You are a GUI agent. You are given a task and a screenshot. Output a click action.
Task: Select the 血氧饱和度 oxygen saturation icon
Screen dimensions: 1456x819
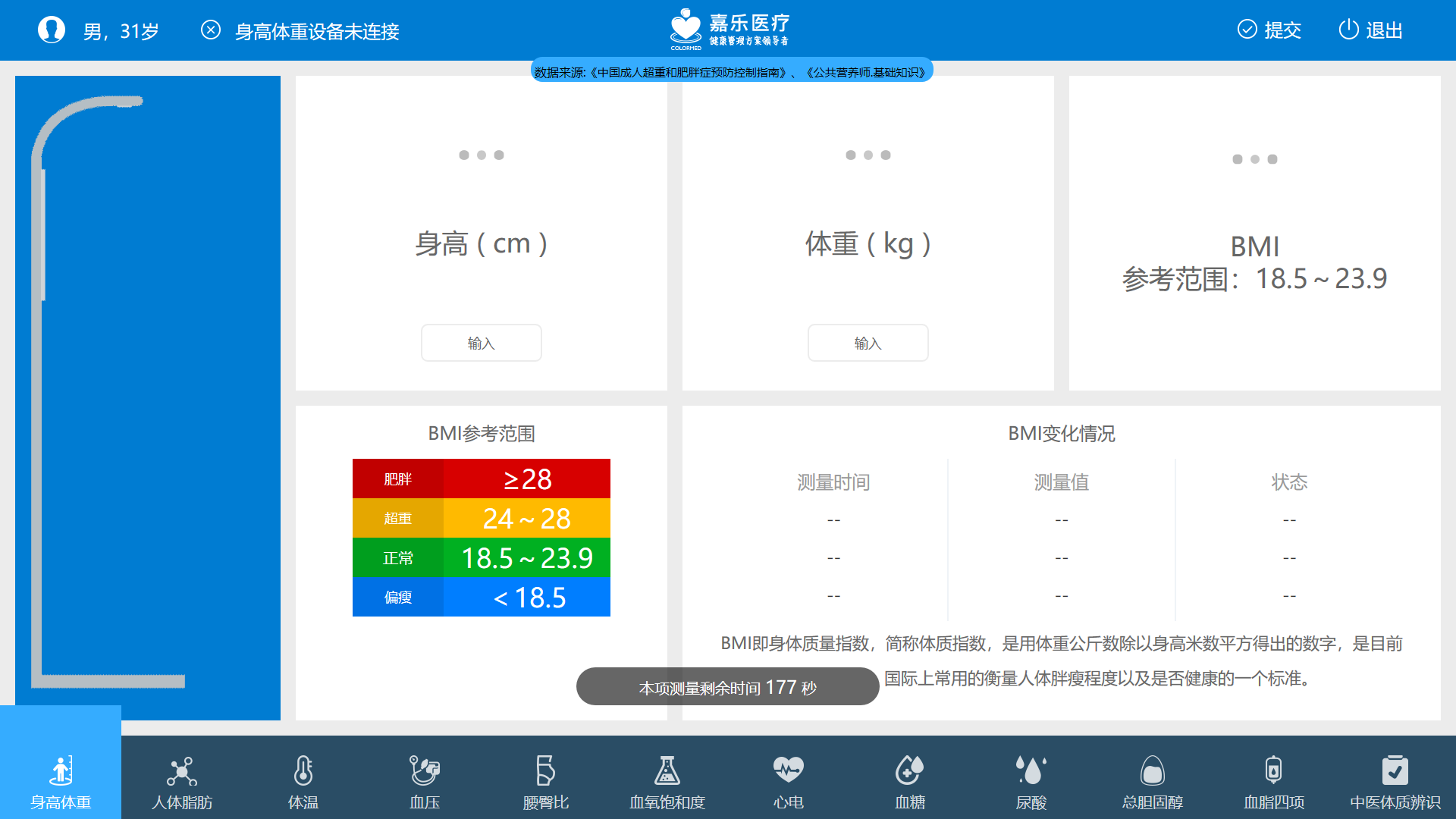[667, 777]
